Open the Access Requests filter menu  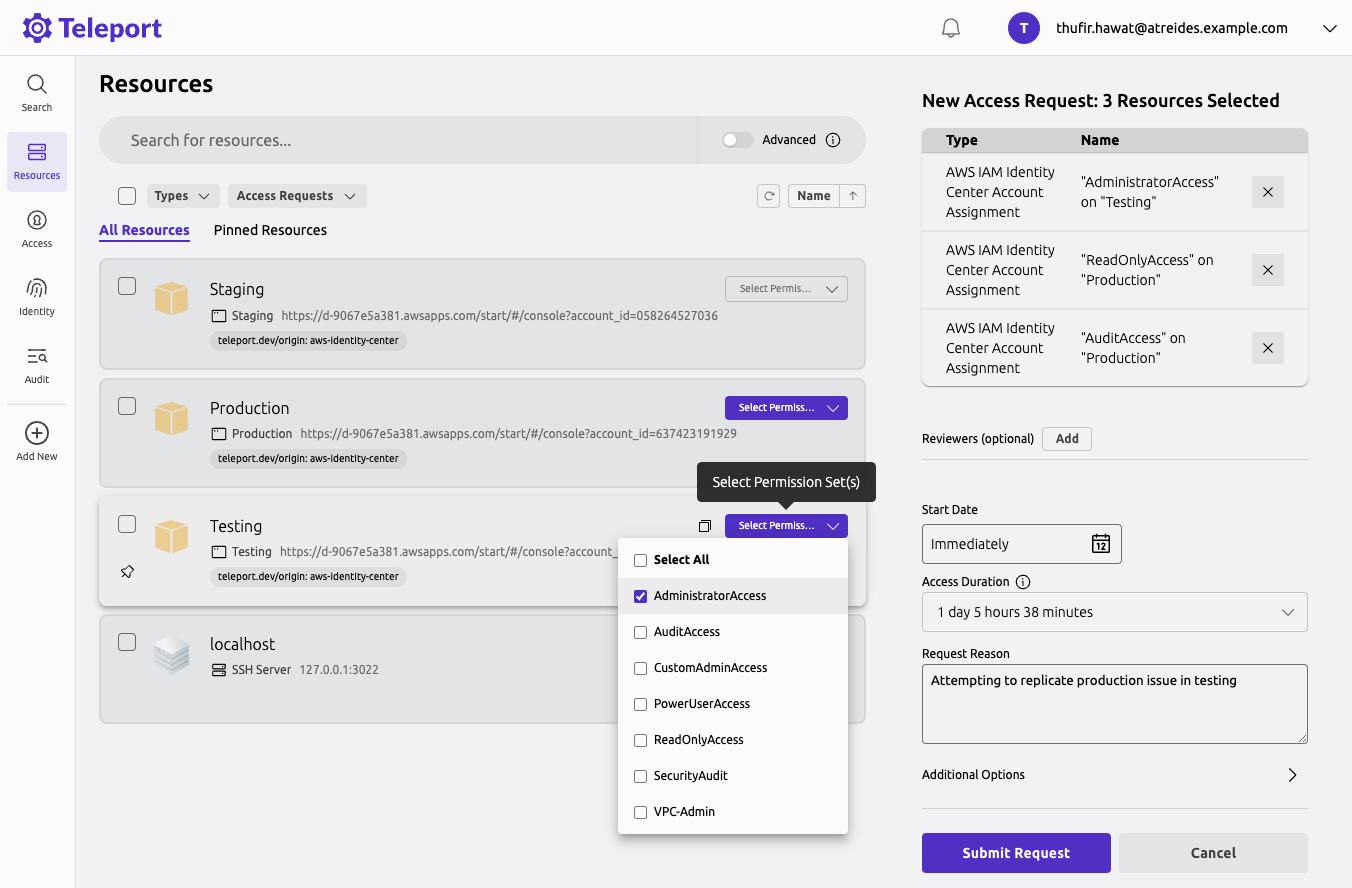point(296,195)
